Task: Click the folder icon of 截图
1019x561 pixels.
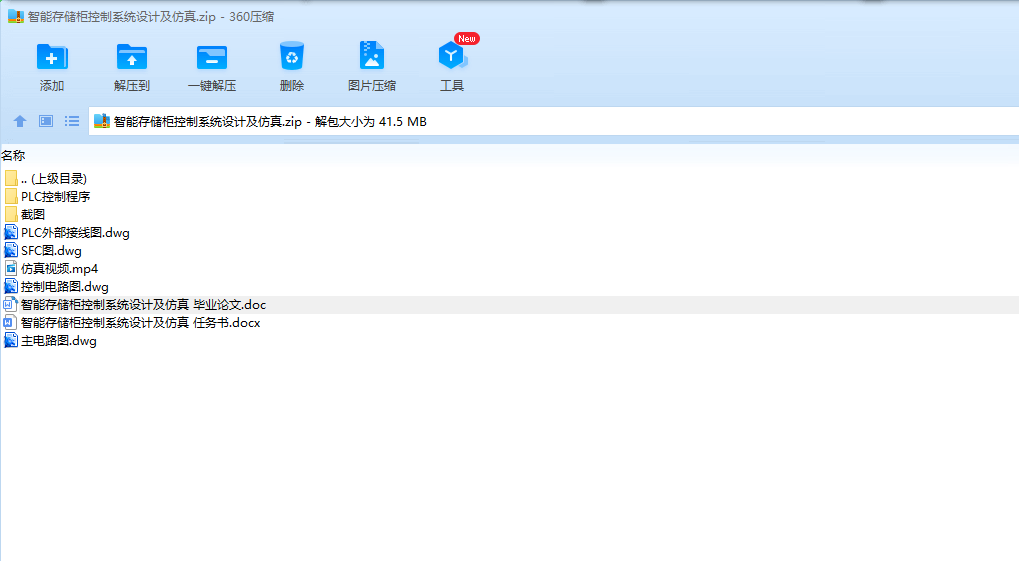Action: (x=11, y=215)
